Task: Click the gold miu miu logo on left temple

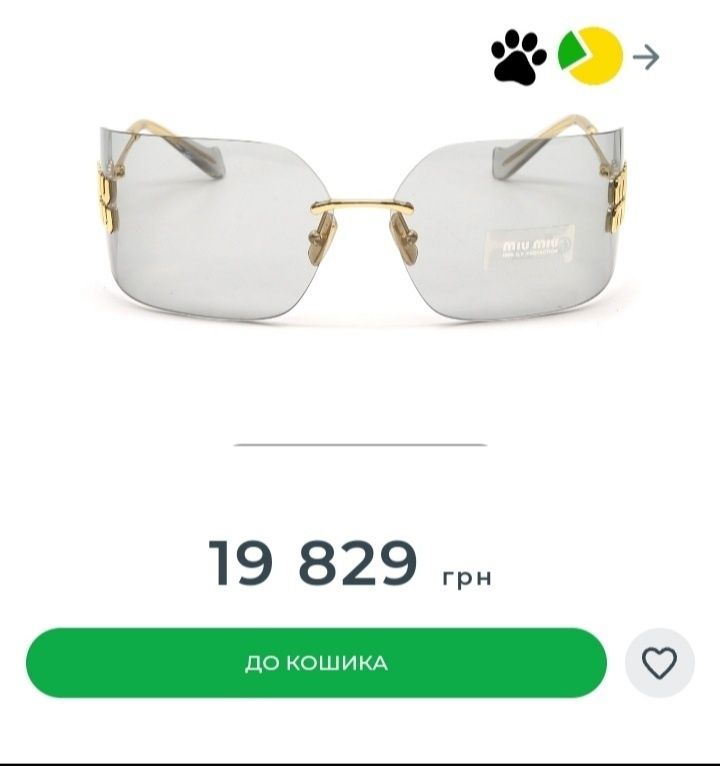Action: (x=106, y=202)
